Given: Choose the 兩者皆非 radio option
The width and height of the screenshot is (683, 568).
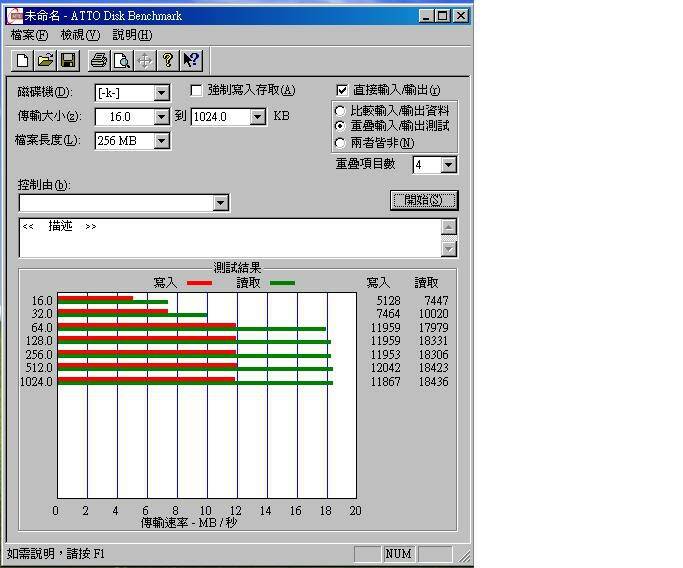Looking at the screenshot, I should pyautogui.click(x=341, y=142).
